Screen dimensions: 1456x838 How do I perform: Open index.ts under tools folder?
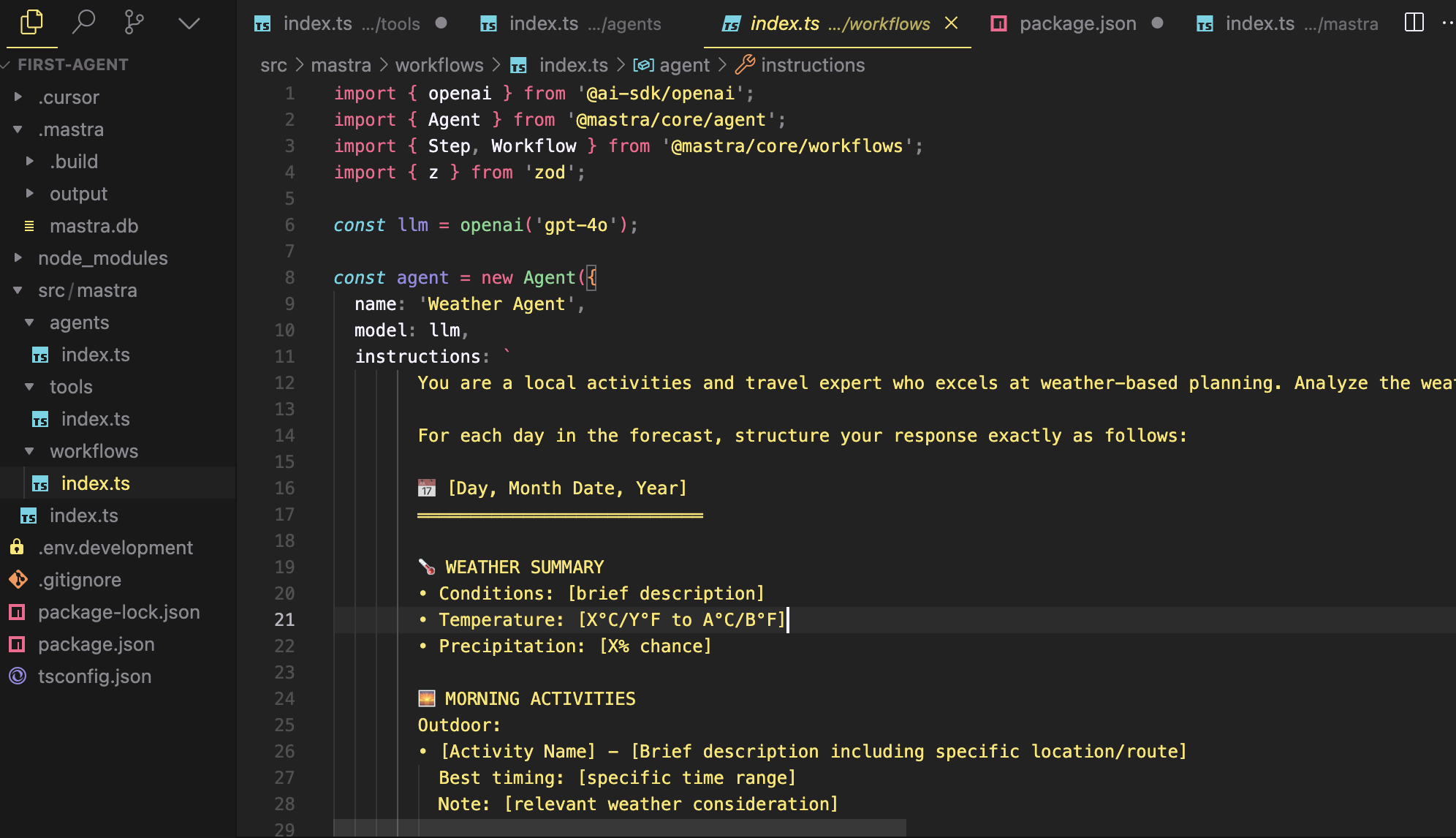click(x=118, y=419)
